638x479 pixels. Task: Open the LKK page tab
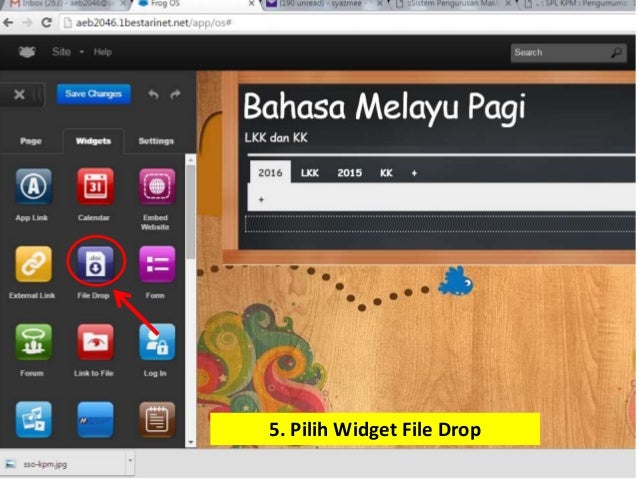310,173
